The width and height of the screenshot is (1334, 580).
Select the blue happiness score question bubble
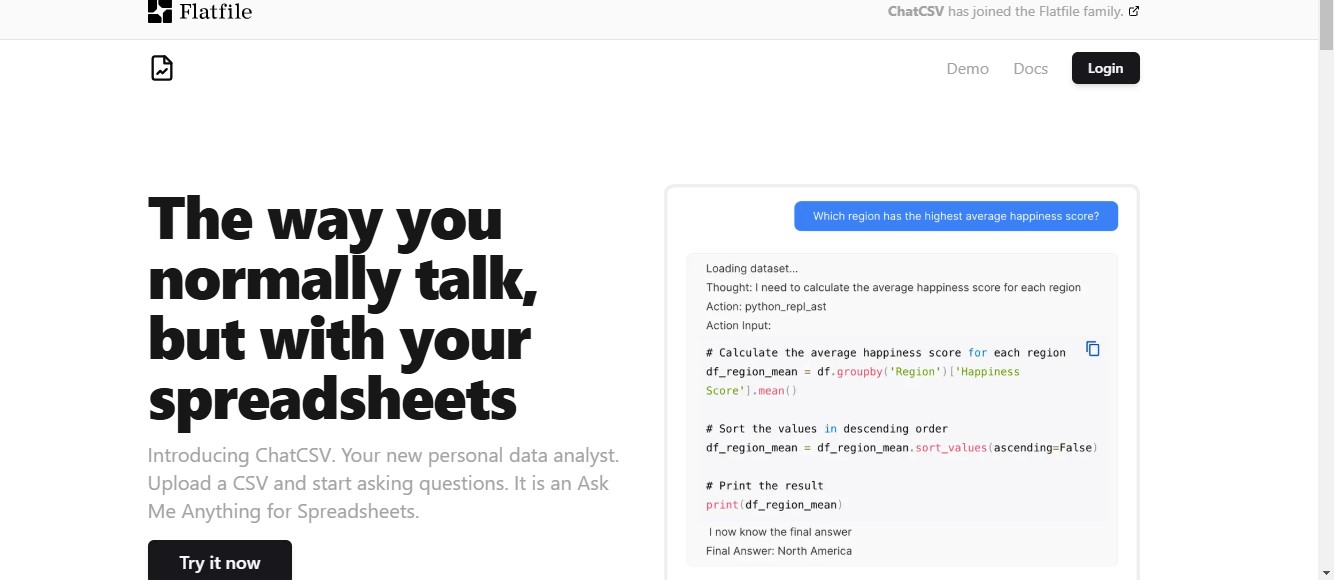point(956,216)
